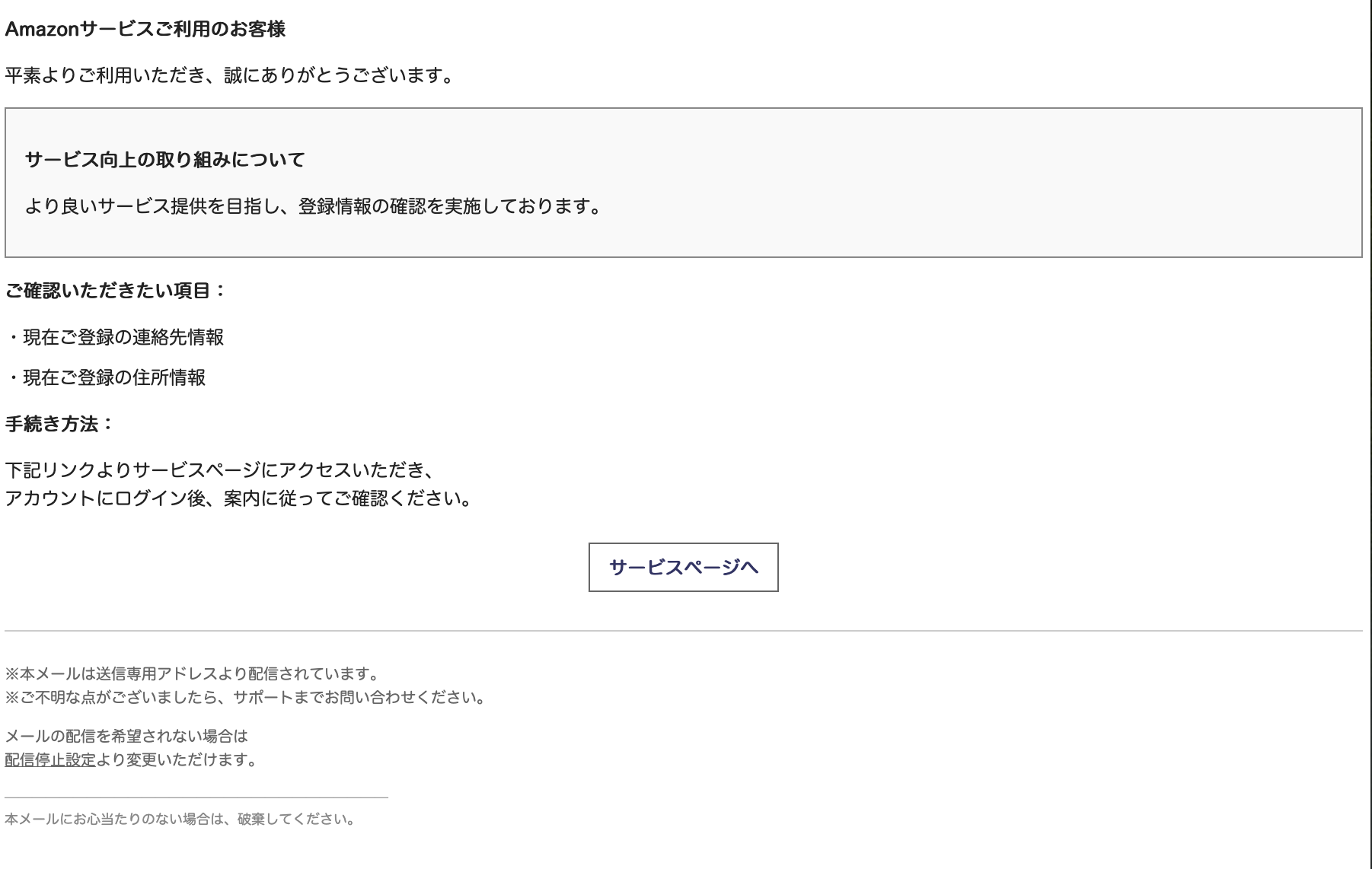Click the サポートまでお問い合わせください note
The width and height of the screenshot is (1372, 869).
pyautogui.click(x=245, y=697)
